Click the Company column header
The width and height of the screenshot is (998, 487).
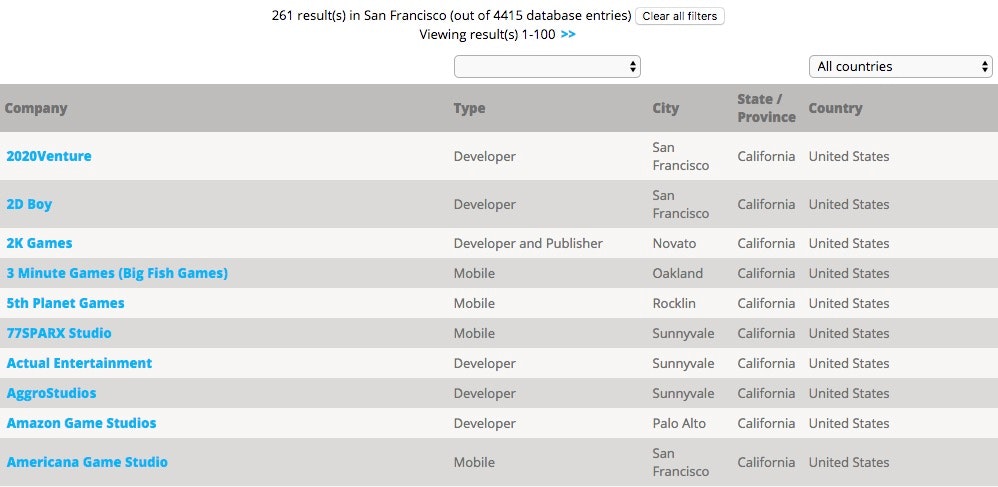coord(36,108)
